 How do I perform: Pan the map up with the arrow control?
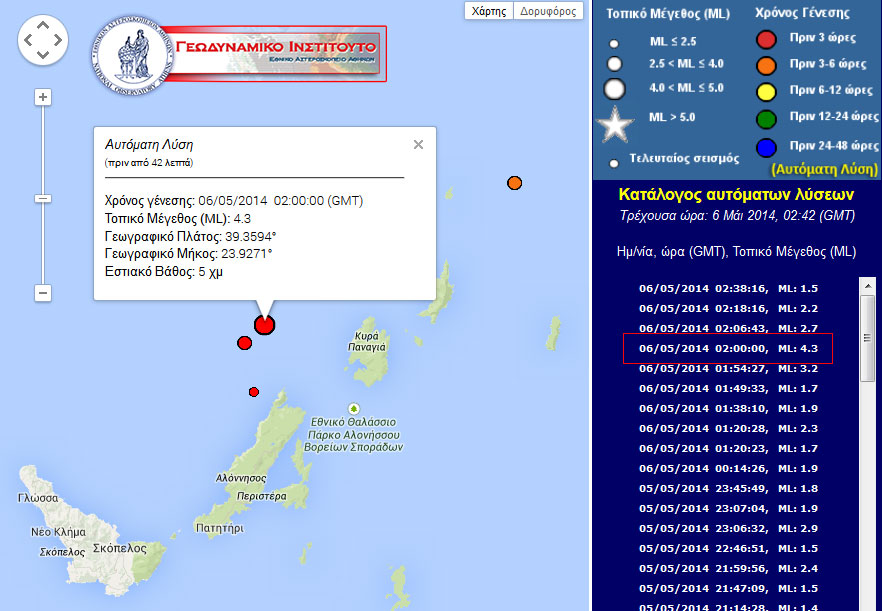coord(43,25)
